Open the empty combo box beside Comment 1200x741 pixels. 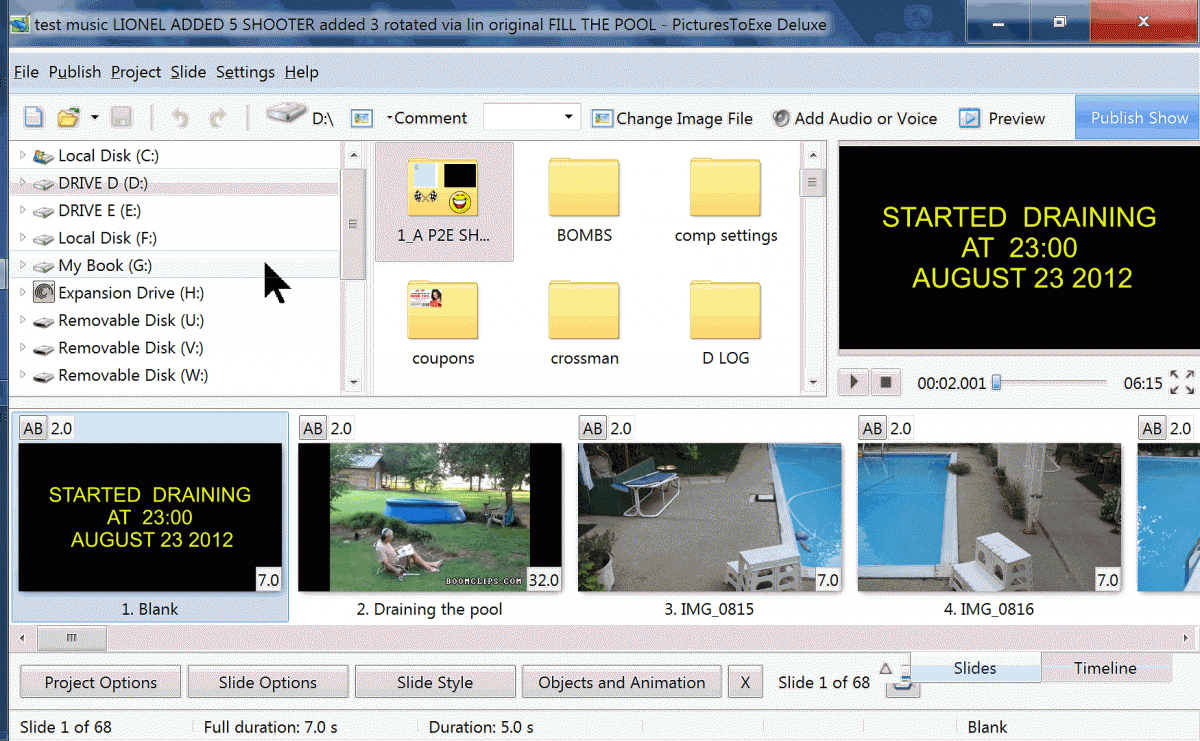(531, 118)
